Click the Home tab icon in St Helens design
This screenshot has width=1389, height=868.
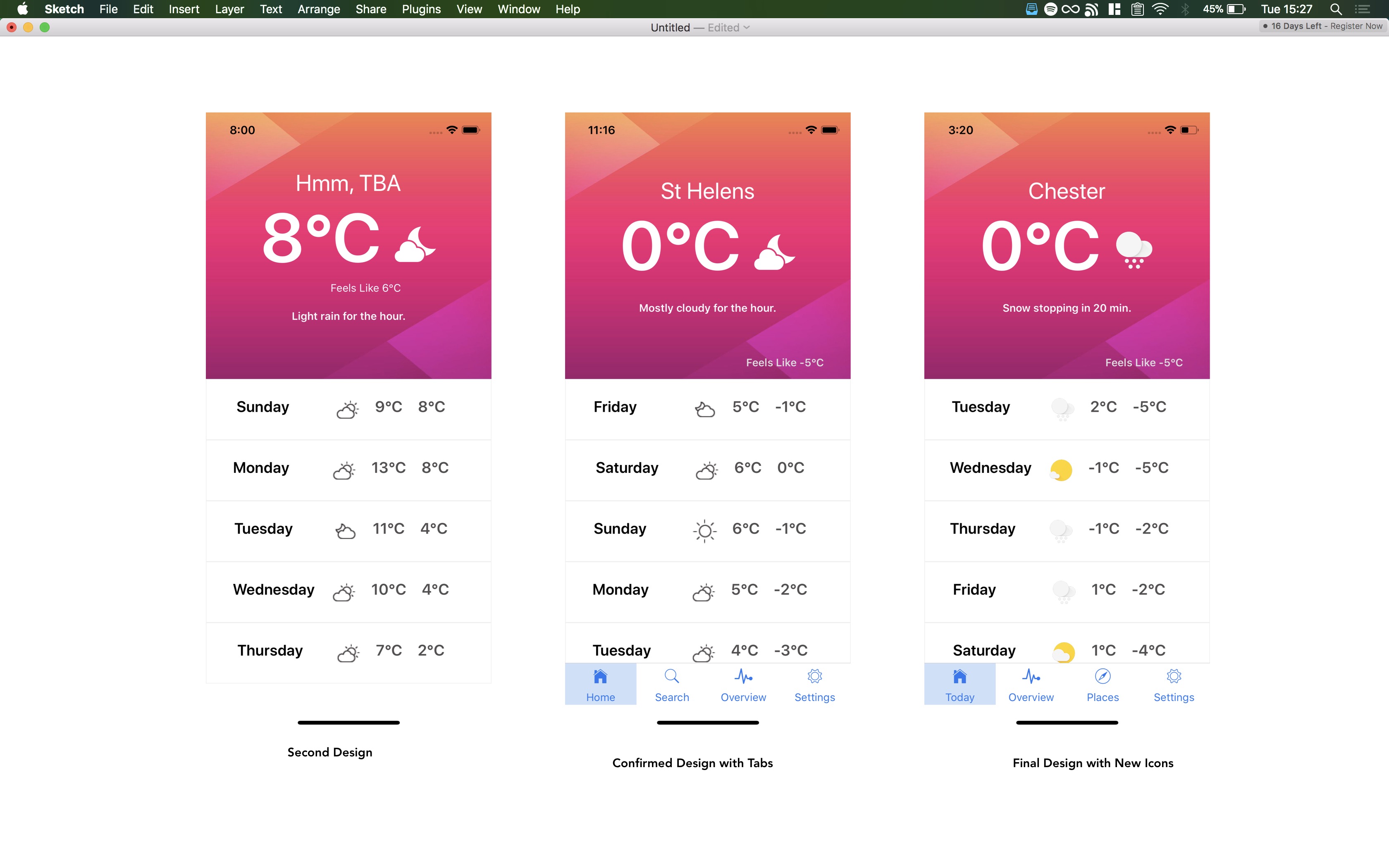pos(600,677)
